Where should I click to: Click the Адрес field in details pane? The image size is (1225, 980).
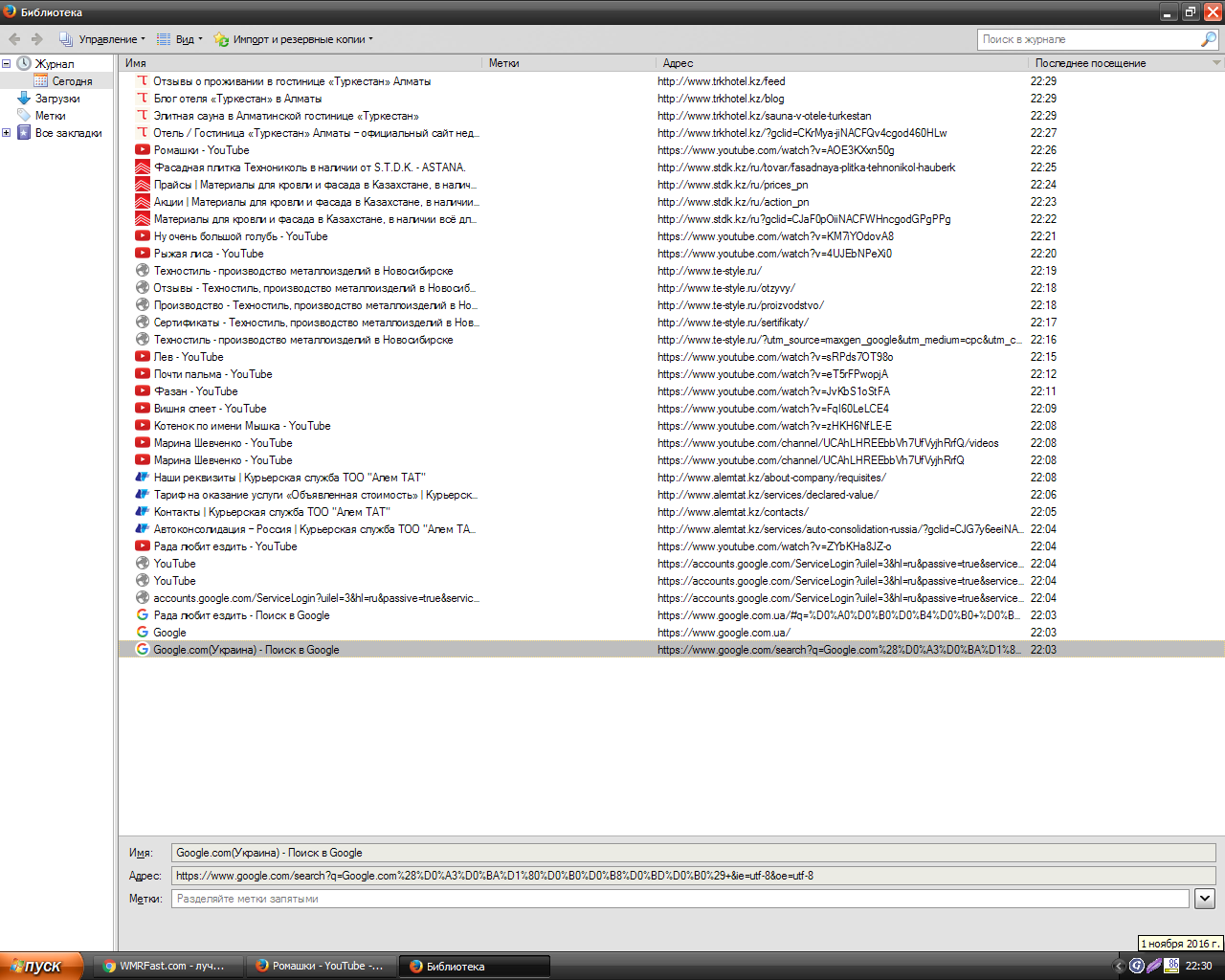click(693, 876)
